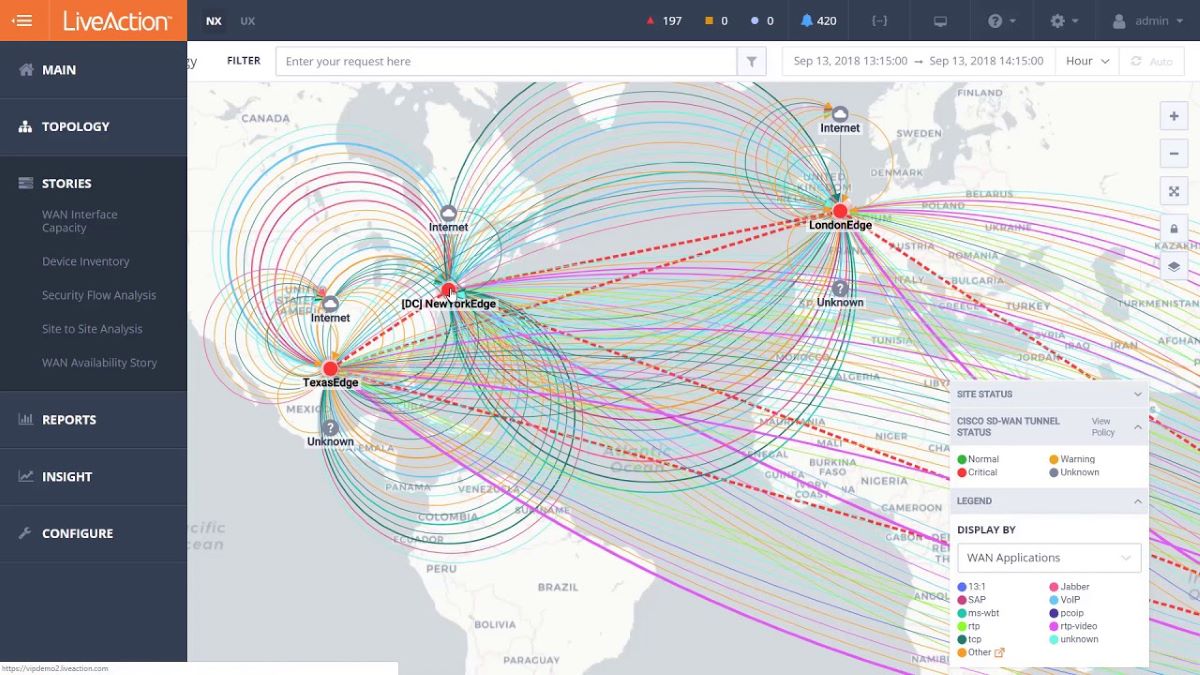Toggle Auto refresh next to the Hour selector
The width and height of the screenshot is (1200, 675).
tap(1150, 60)
